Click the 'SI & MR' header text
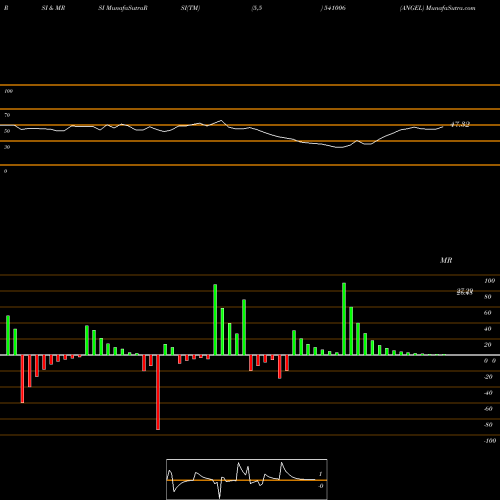The image size is (500, 500). point(53,8)
